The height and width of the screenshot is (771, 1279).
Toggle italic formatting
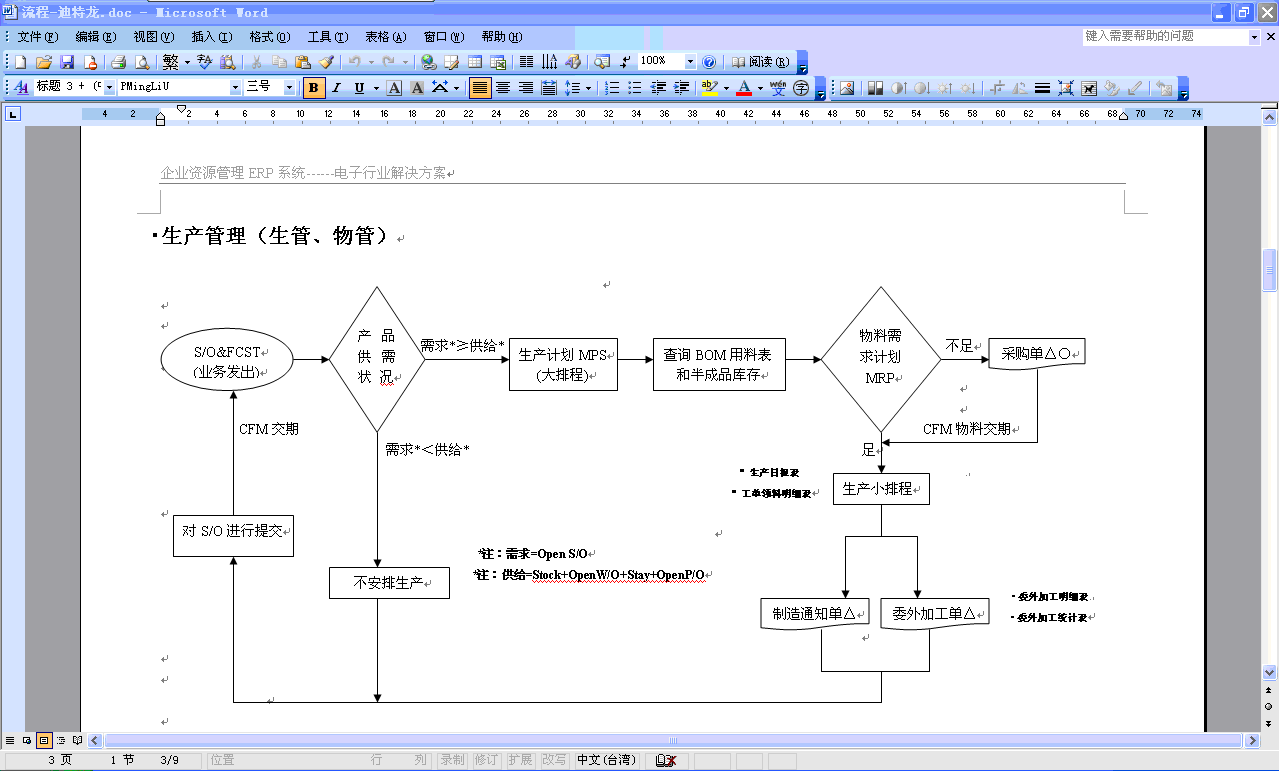337,87
